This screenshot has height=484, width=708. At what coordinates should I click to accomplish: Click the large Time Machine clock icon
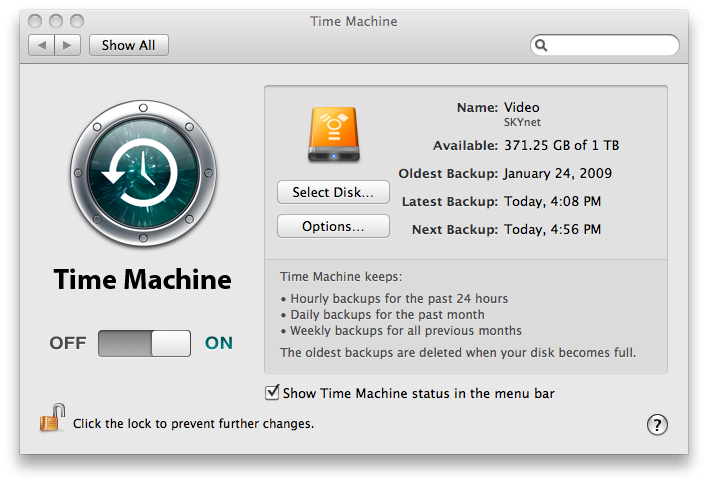point(143,173)
